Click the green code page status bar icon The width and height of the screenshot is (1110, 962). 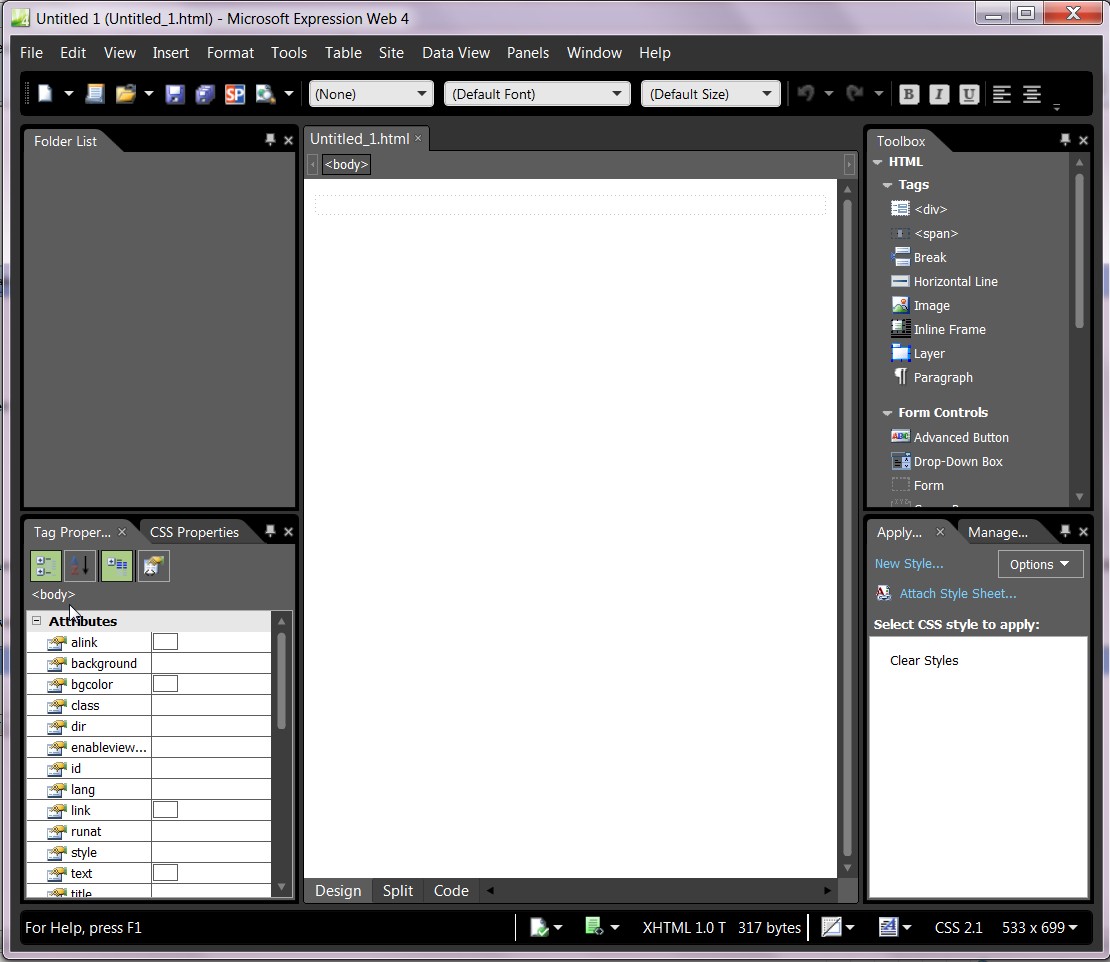[593, 926]
